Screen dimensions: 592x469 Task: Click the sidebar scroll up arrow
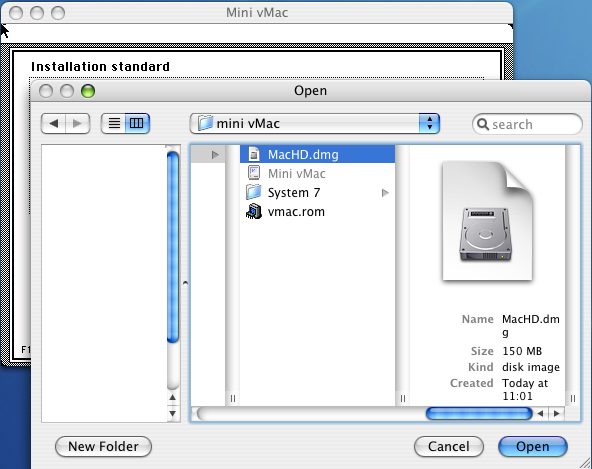click(173, 398)
